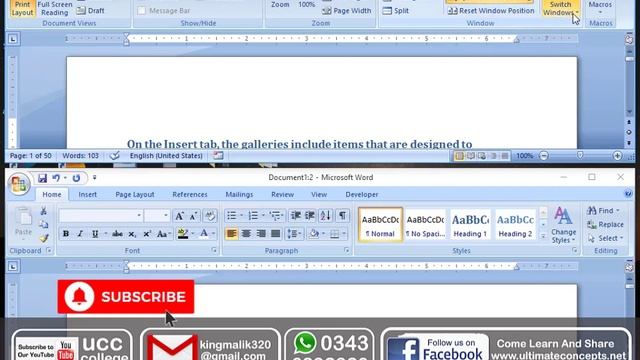This screenshot has height=360, width=640.
Task: Set Align Text Left
Action: click(x=231, y=234)
